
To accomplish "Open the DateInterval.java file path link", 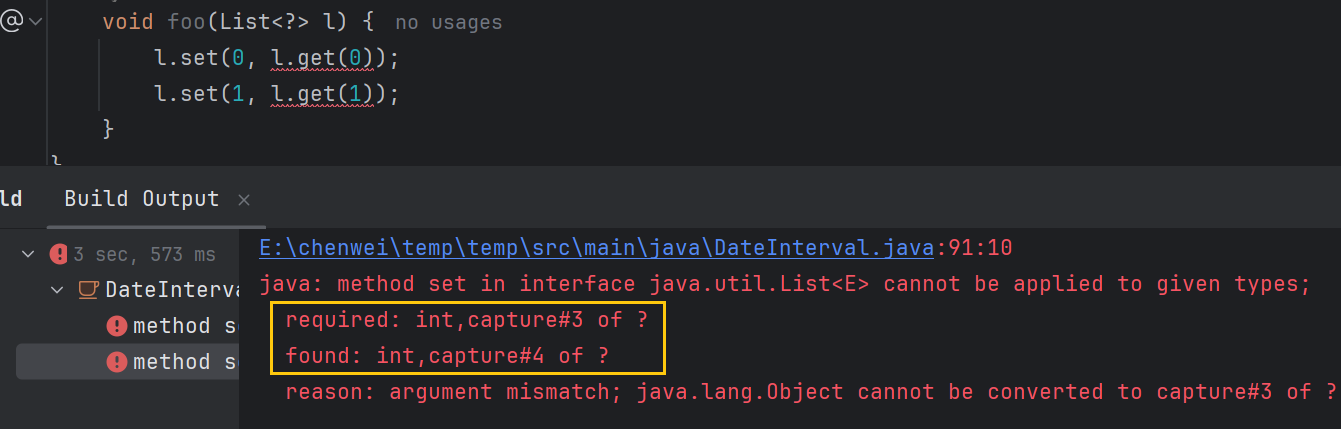I will click(597, 247).
